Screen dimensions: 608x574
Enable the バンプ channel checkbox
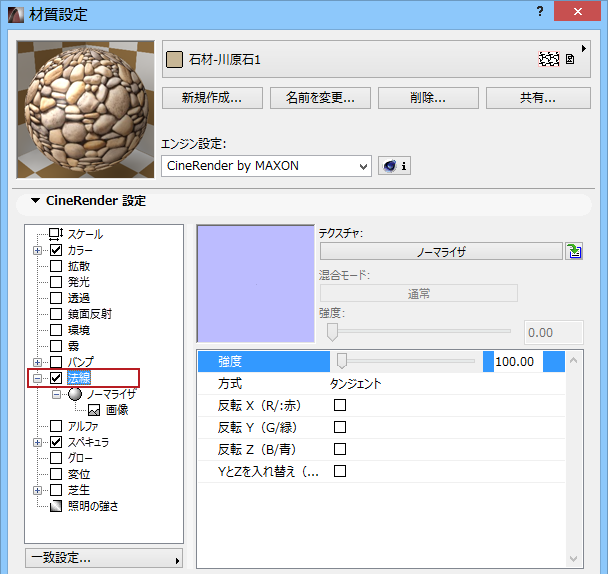tap(56, 362)
